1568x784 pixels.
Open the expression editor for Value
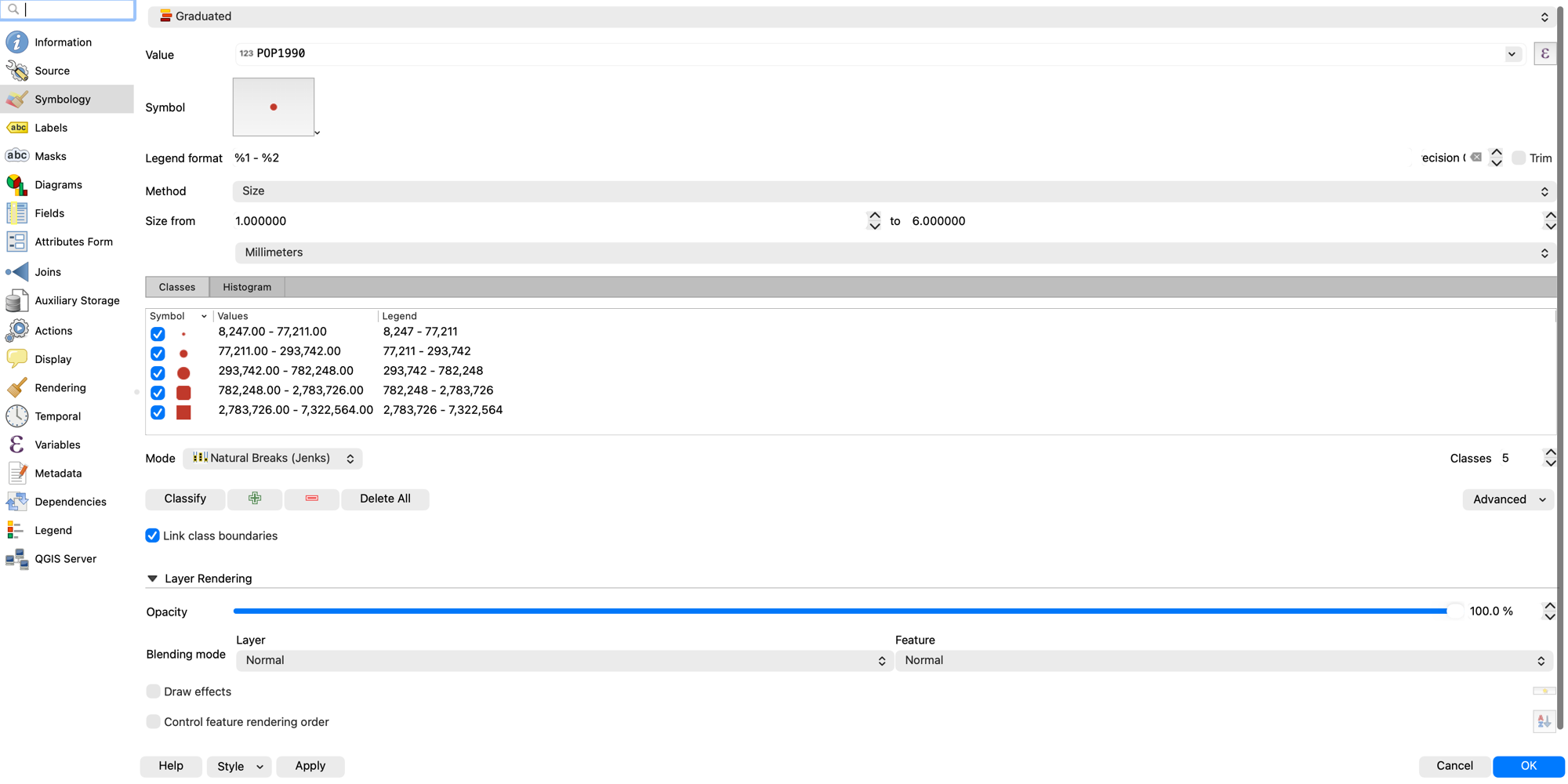pos(1544,53)
